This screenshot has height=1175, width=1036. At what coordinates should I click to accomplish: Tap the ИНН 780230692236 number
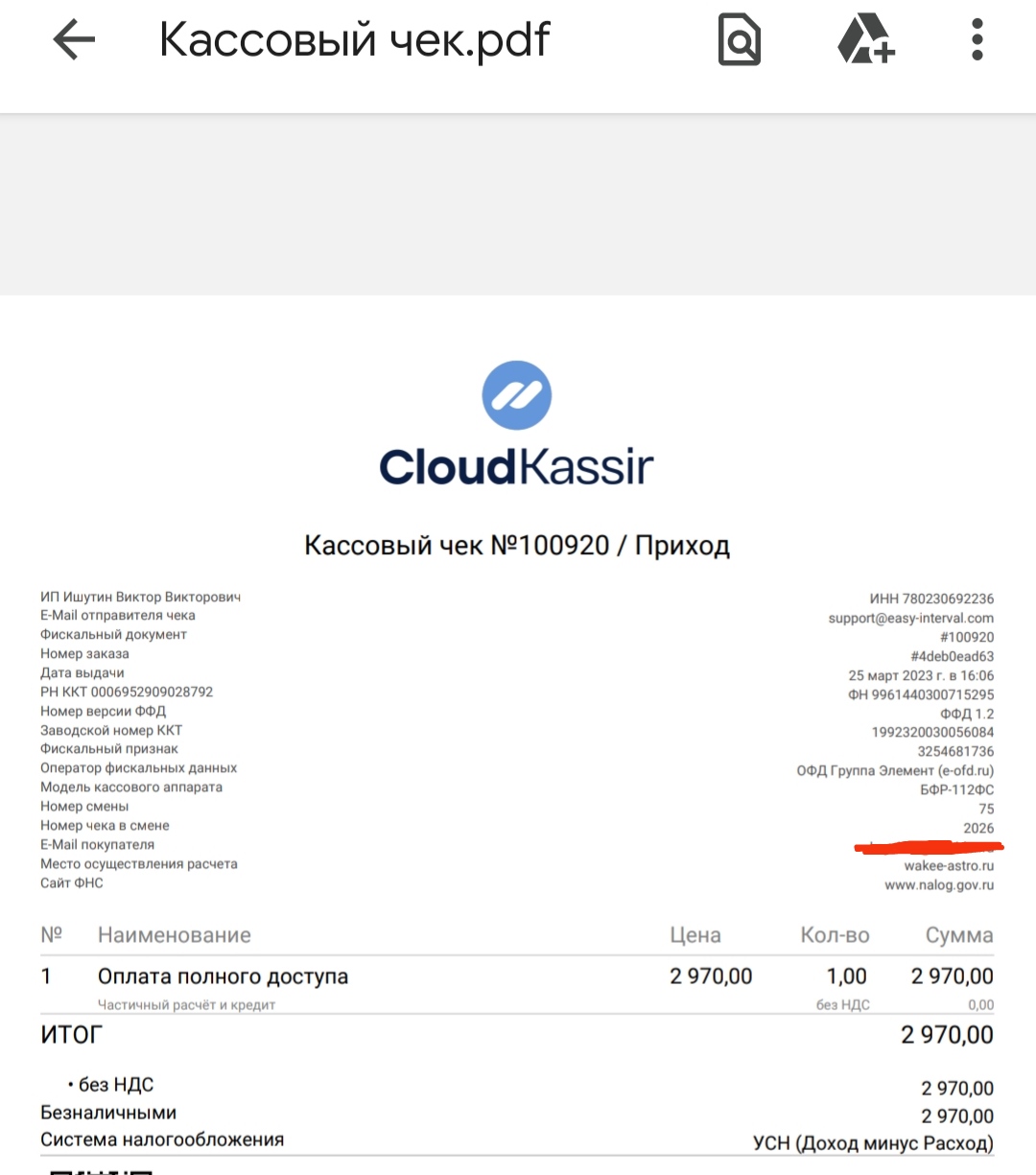[931, 599]
